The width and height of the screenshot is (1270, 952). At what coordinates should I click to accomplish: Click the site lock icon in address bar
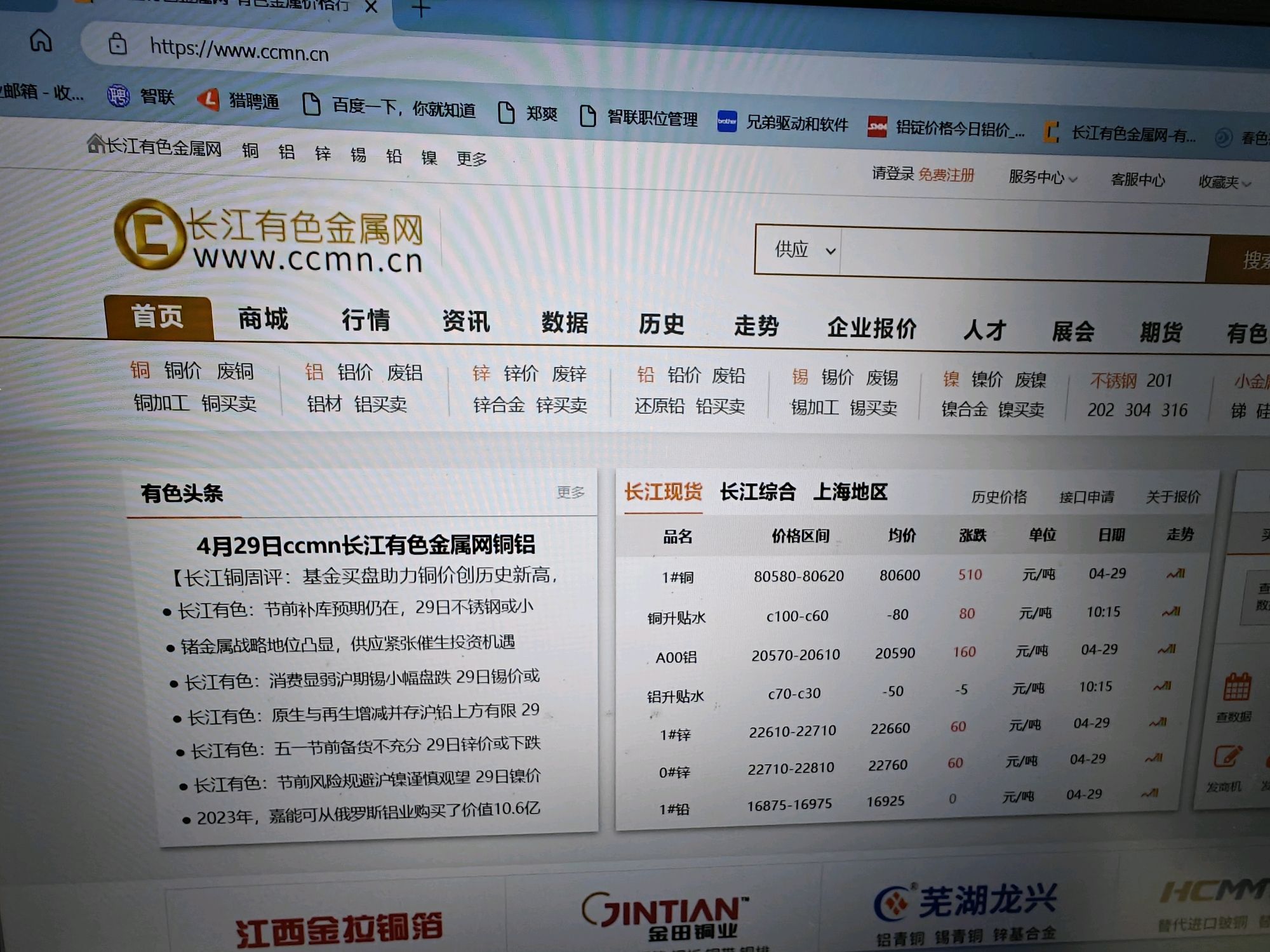(117, 44)
